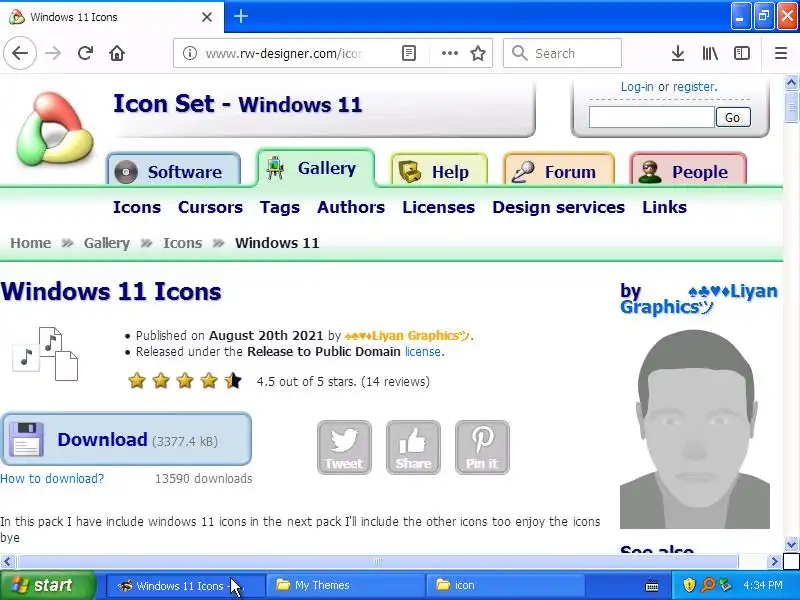Screen dimensions: 800x600
Task: Open Tags in the gallery submenu
Action: point(280,207)
